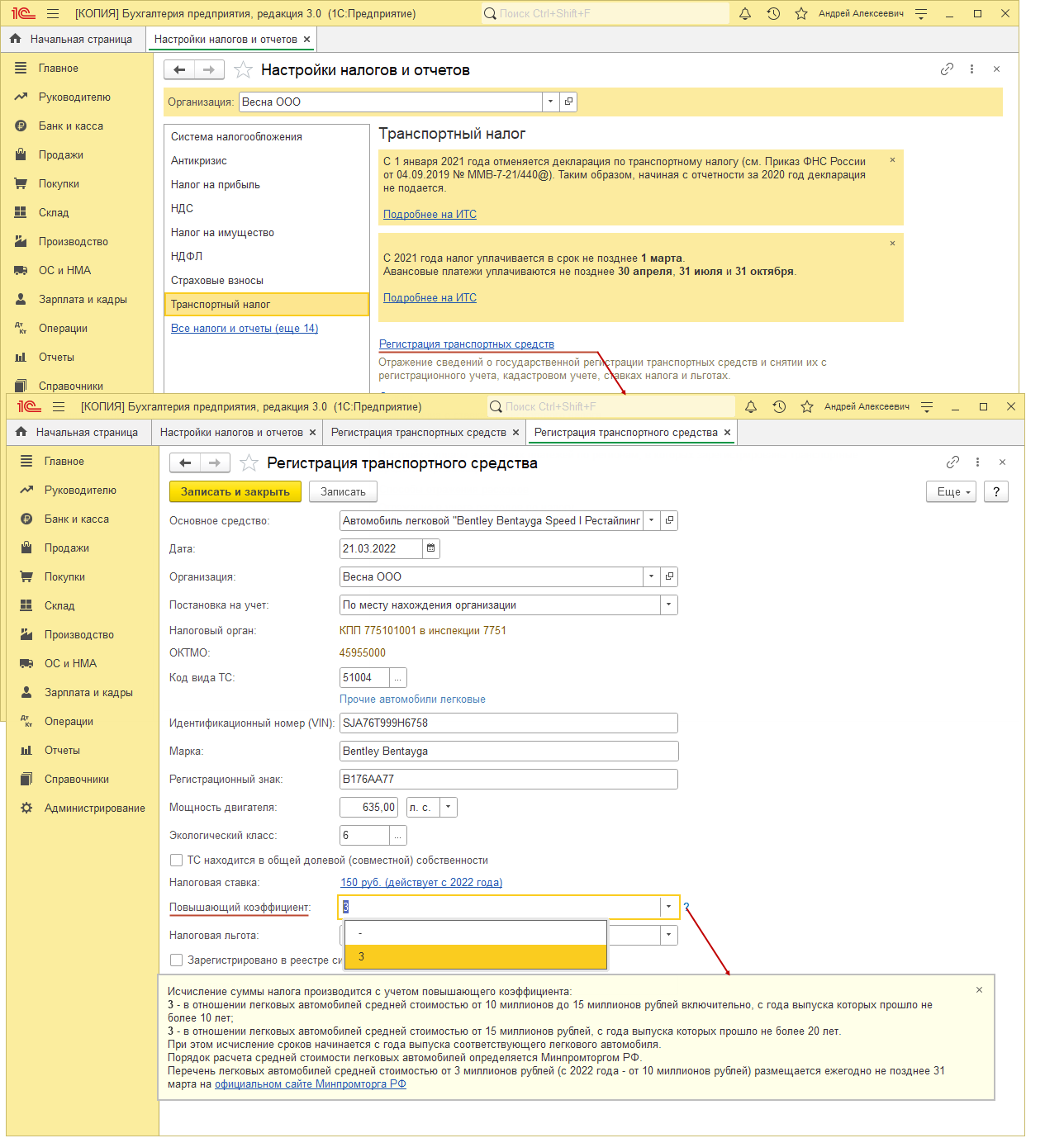Open the history clock icon in the front window
1064x1138 pixels.
point(779,406)
